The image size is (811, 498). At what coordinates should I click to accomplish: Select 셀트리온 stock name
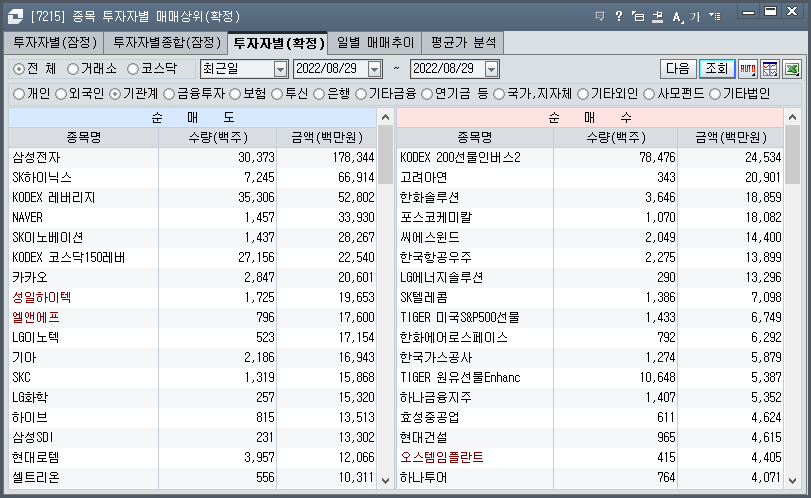pyautogui.click(x=36, y=478)
